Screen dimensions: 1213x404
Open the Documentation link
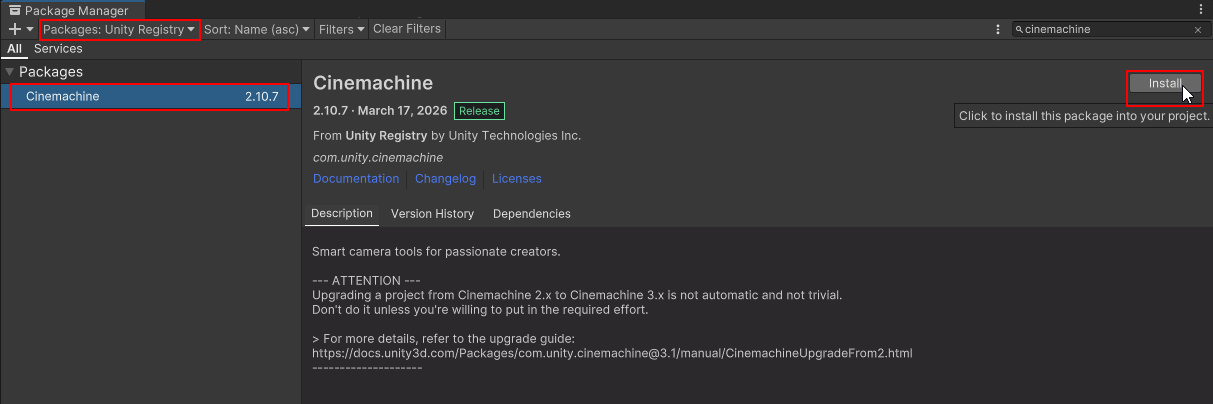[x=356, y=179]
